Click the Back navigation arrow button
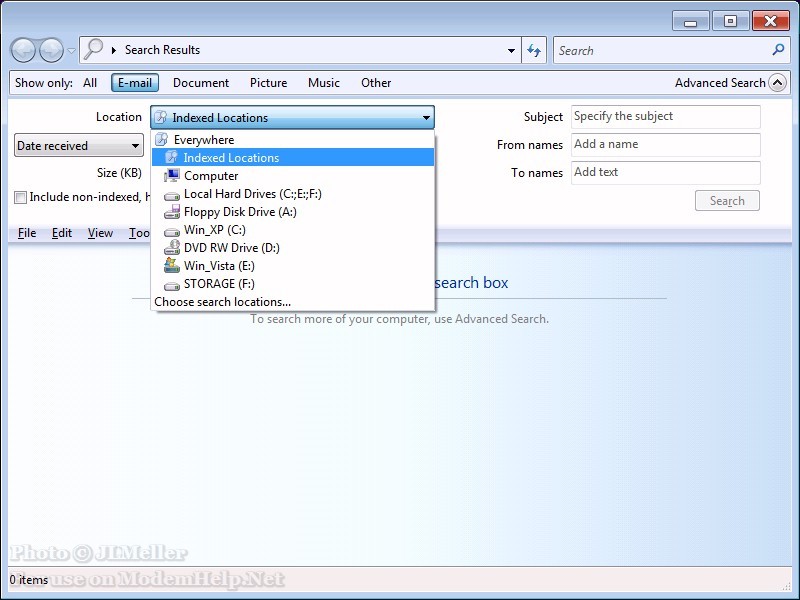Screen dimensions: 800x600 click(24, 50)
